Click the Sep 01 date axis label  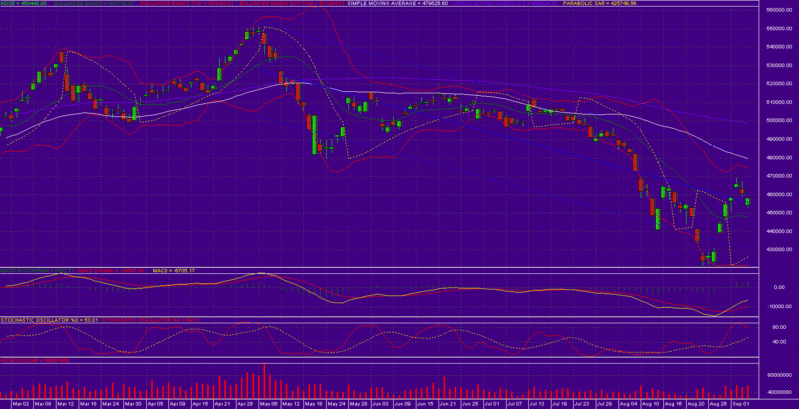click(740, 403)
